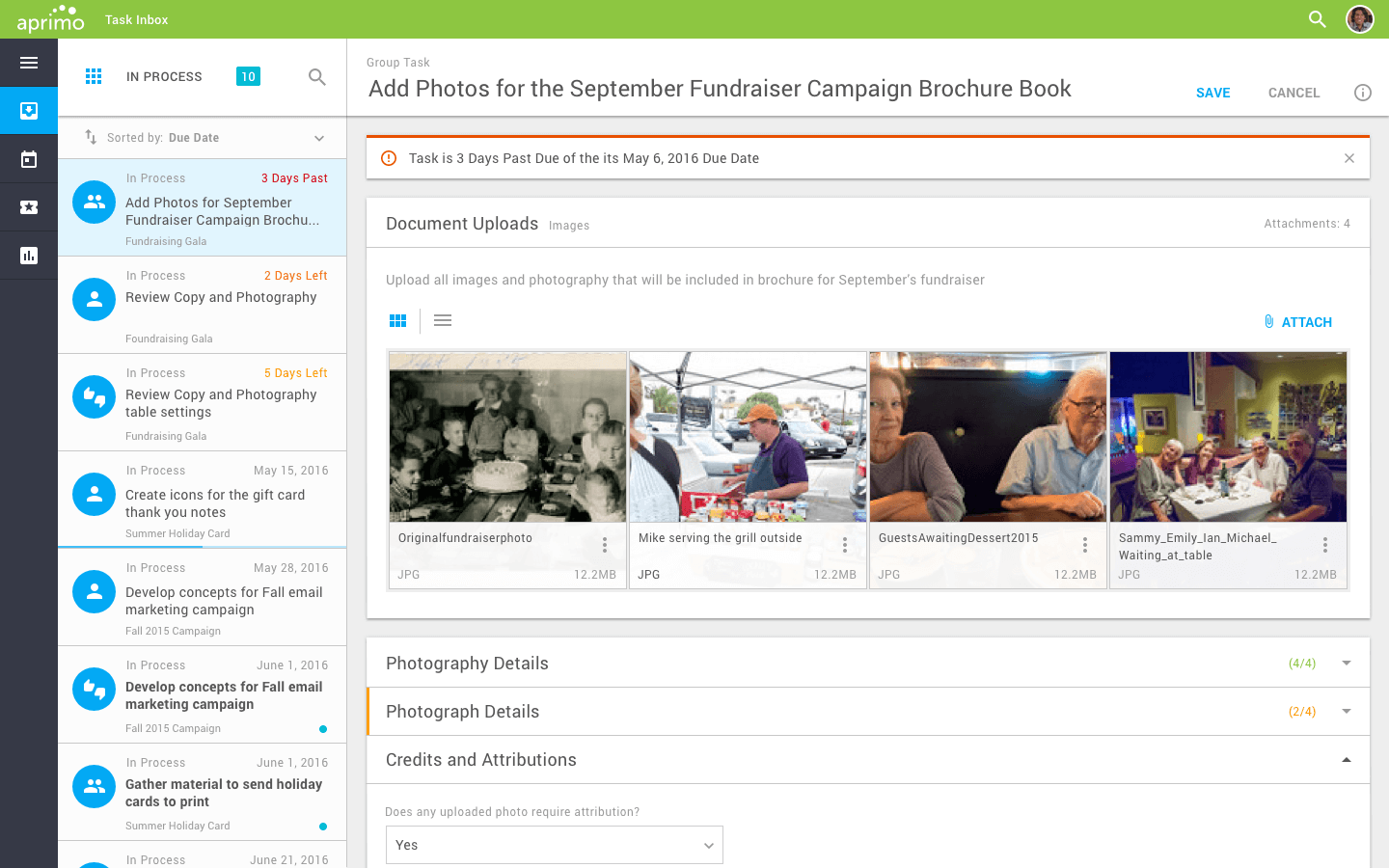Image resolution: width=1389 pixels, height=868 pixels.
Task: Click the IN PROCESS filter label
Action: (x=164, y=76)
